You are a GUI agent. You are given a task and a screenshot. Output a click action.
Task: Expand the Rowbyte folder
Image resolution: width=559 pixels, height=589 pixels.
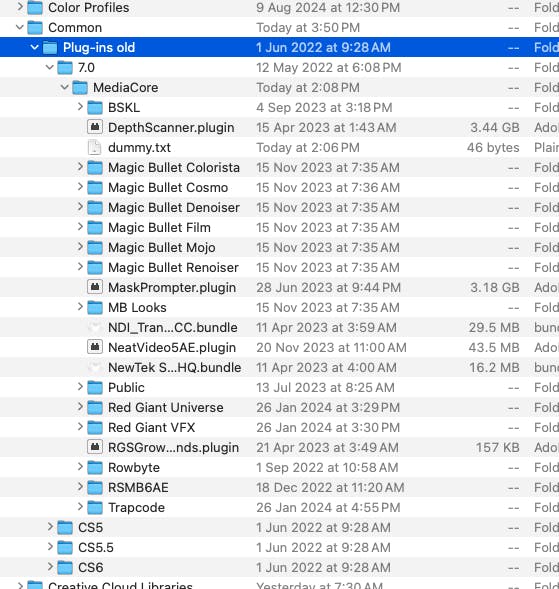click(80, 467)
